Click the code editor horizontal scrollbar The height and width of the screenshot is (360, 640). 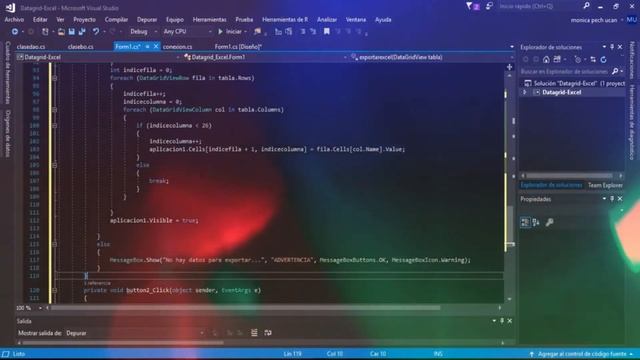[245, 308]
